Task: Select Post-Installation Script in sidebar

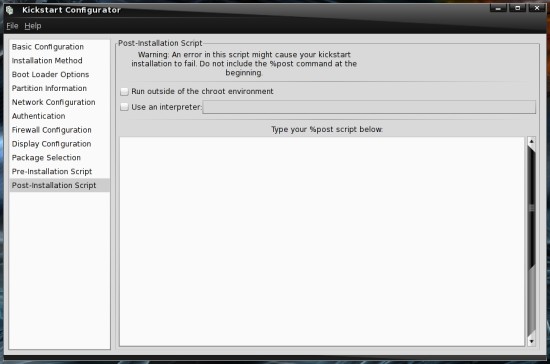Action: click(x=59, y=185)
